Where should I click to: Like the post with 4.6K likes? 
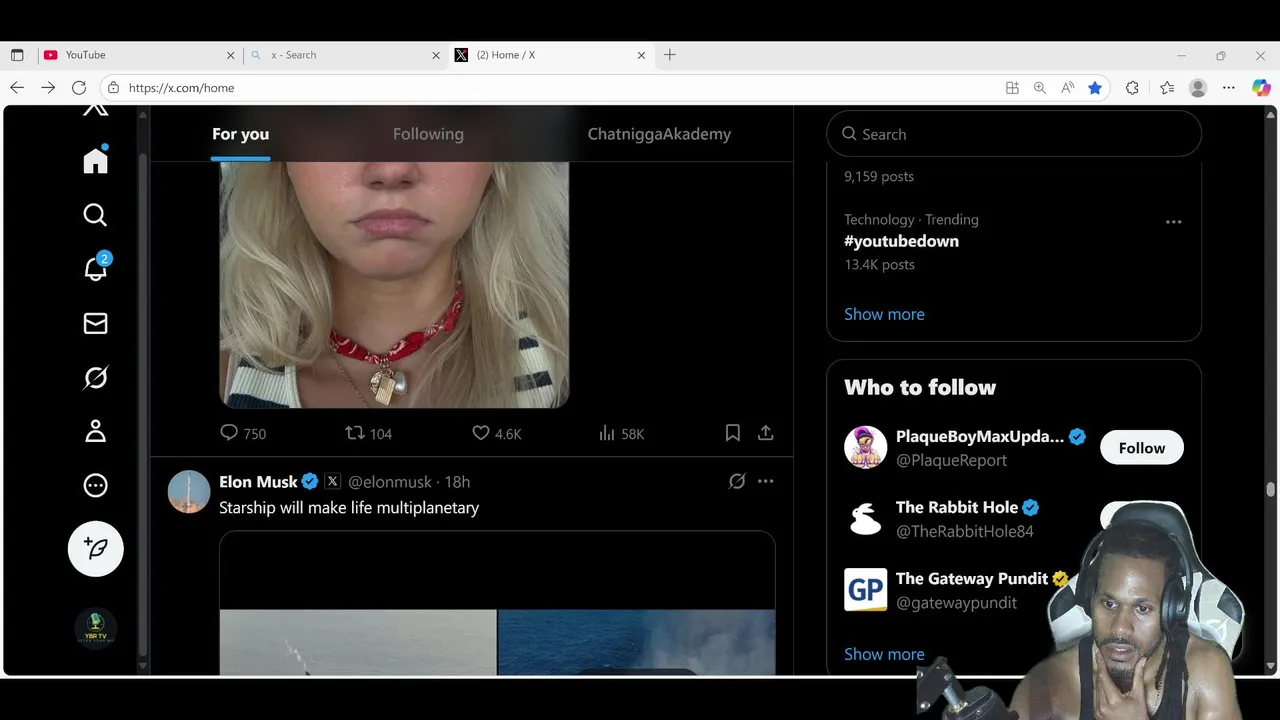click(x=496, y=433)
